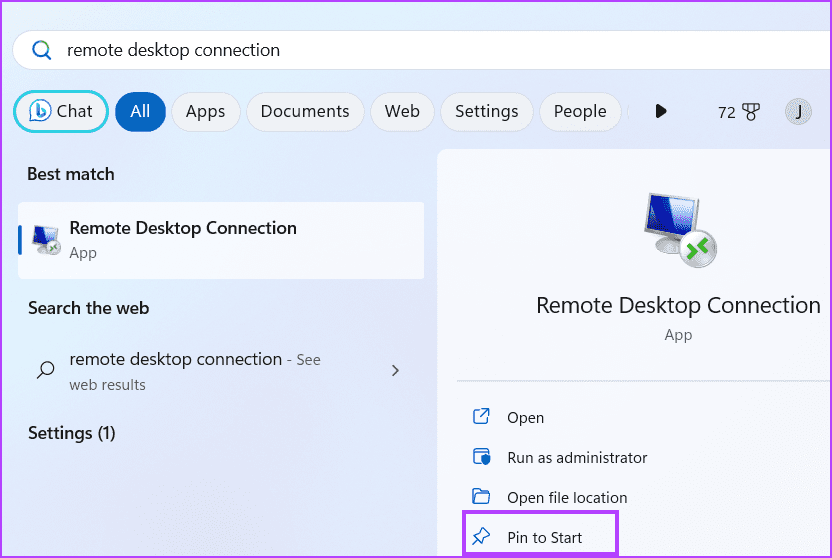This screenshot has height=558, width=832.
Task: Click Remote Desktop Connection icon in best match
Action: point(46,240)
